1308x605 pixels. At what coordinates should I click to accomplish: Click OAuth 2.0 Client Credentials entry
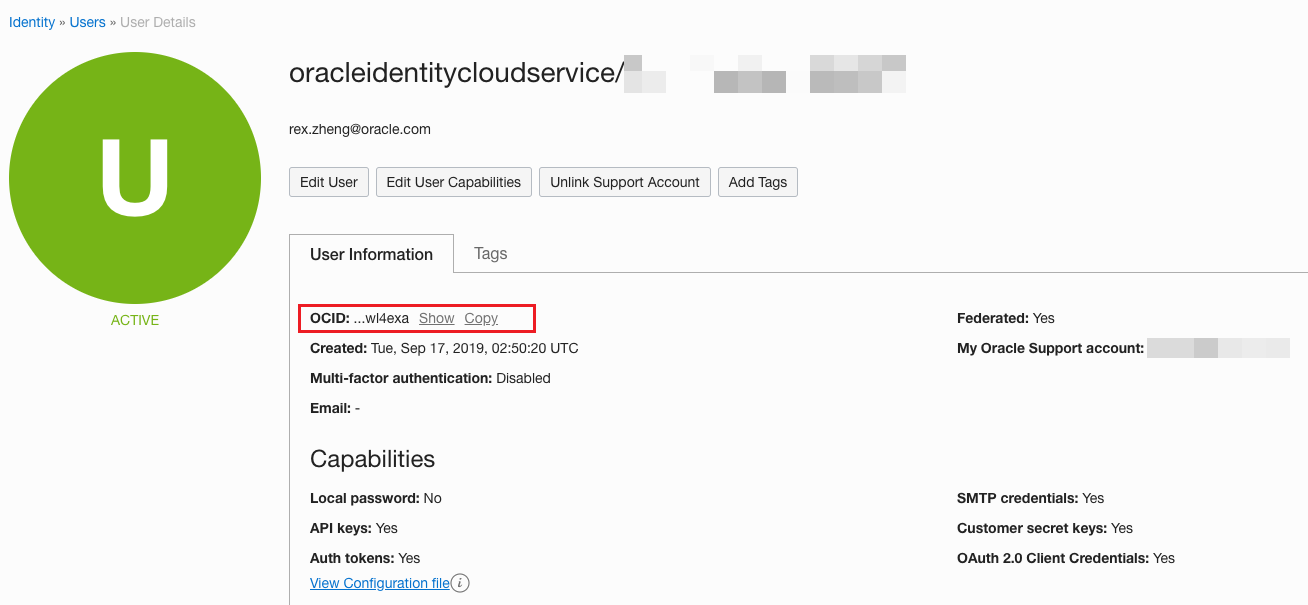(1066, 558)
